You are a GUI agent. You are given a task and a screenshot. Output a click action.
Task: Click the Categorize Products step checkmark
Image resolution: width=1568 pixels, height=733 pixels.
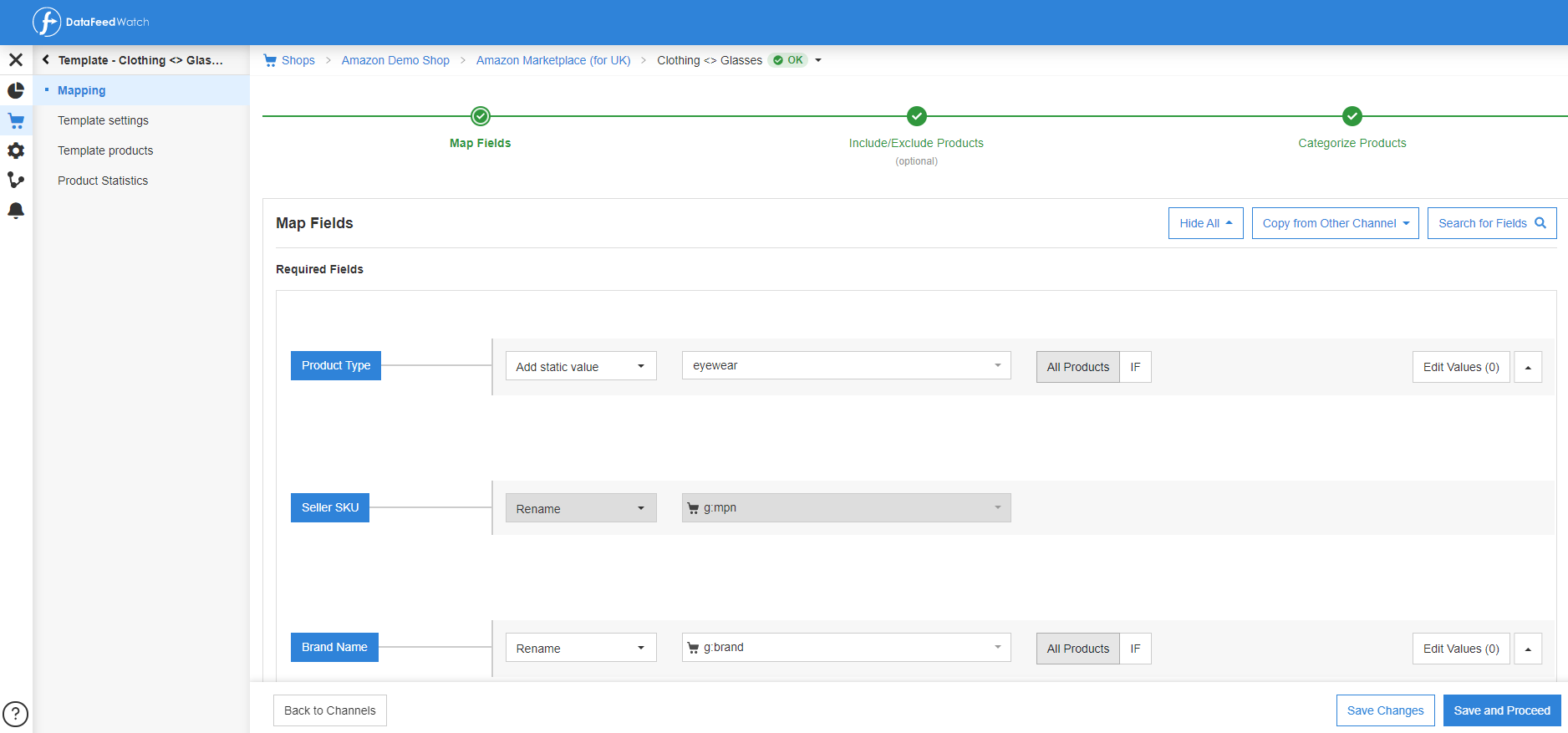(1352, 116)
